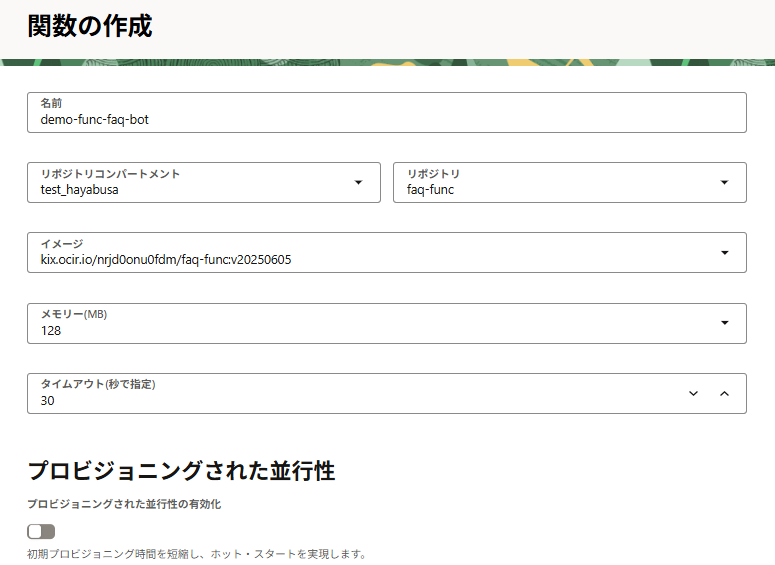Click the 関数の作成 page title
This screenshot has height=565, width=775.
click(89, 26)
